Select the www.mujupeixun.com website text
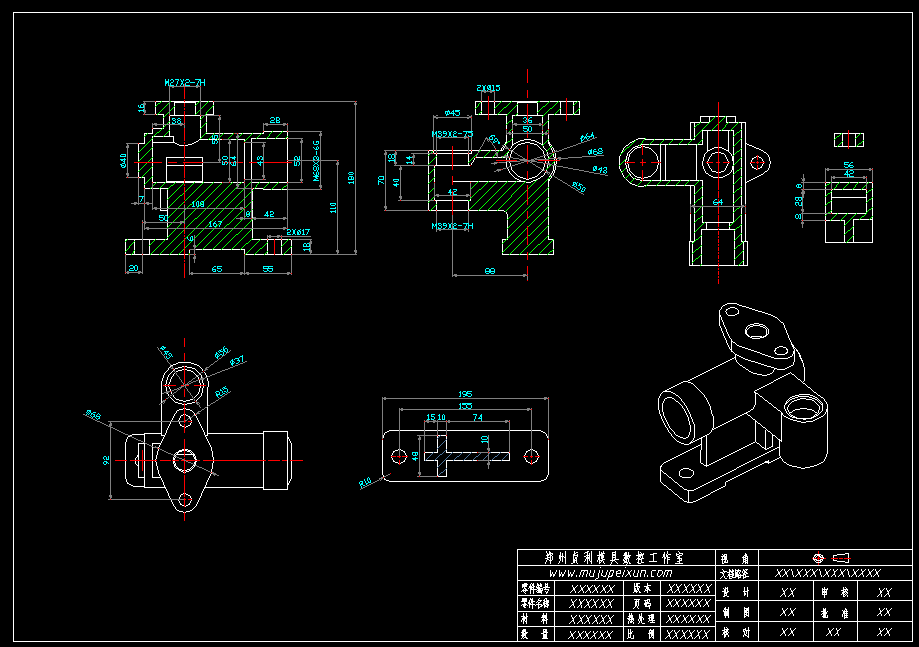Image resolution: width=919 pixels, height=647 pixels. tap(610, 573)
